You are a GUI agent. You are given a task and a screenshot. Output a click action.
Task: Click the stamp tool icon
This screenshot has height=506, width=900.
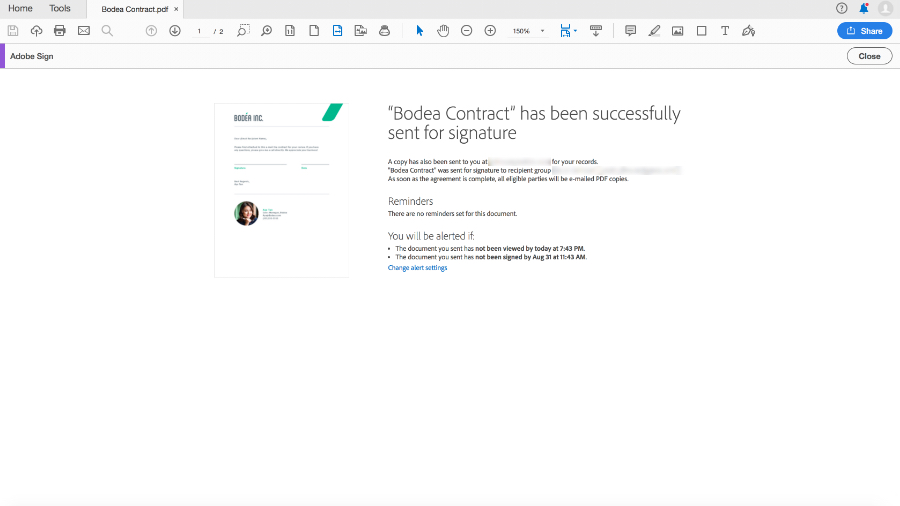[385, 31]
